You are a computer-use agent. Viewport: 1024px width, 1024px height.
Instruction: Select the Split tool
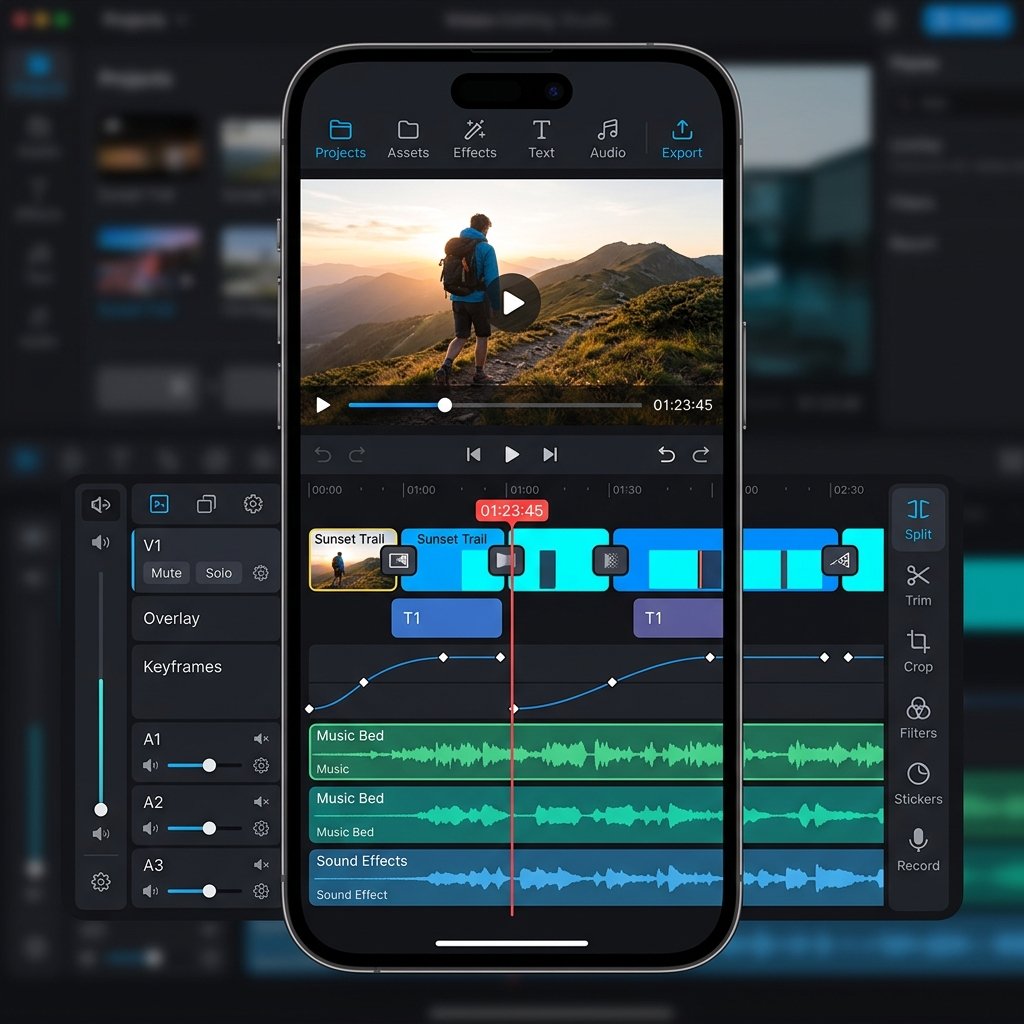tap(918, 520)
